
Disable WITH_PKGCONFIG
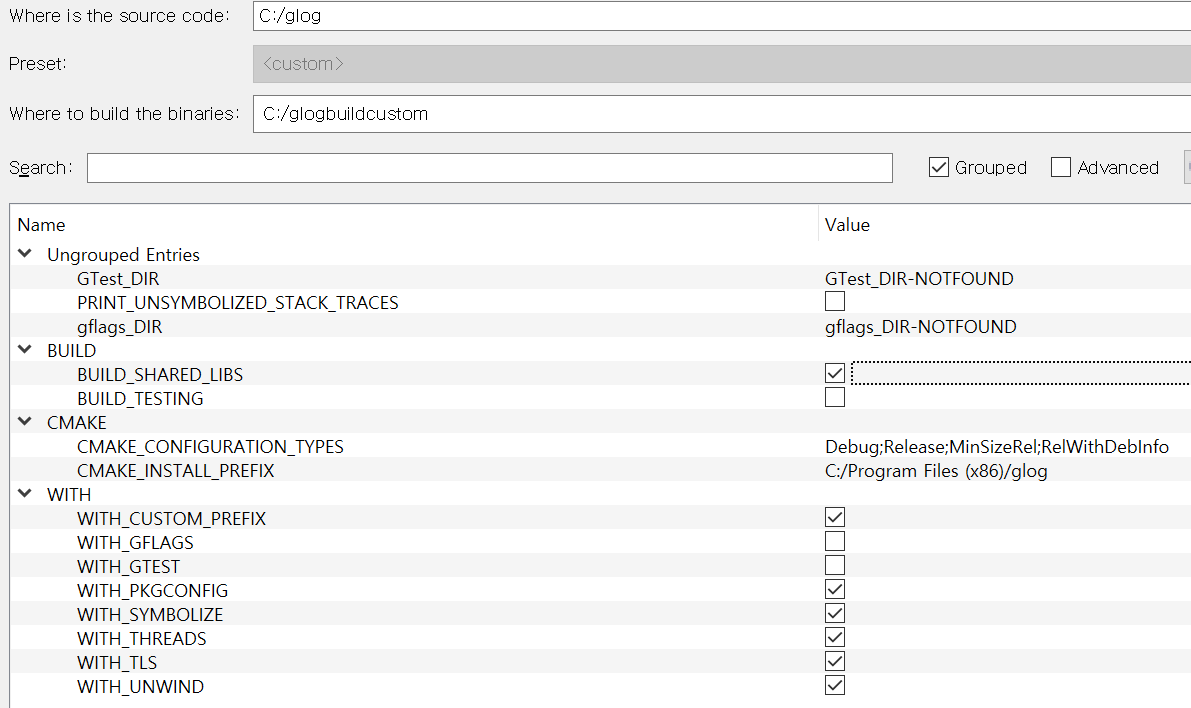point(835,589)
